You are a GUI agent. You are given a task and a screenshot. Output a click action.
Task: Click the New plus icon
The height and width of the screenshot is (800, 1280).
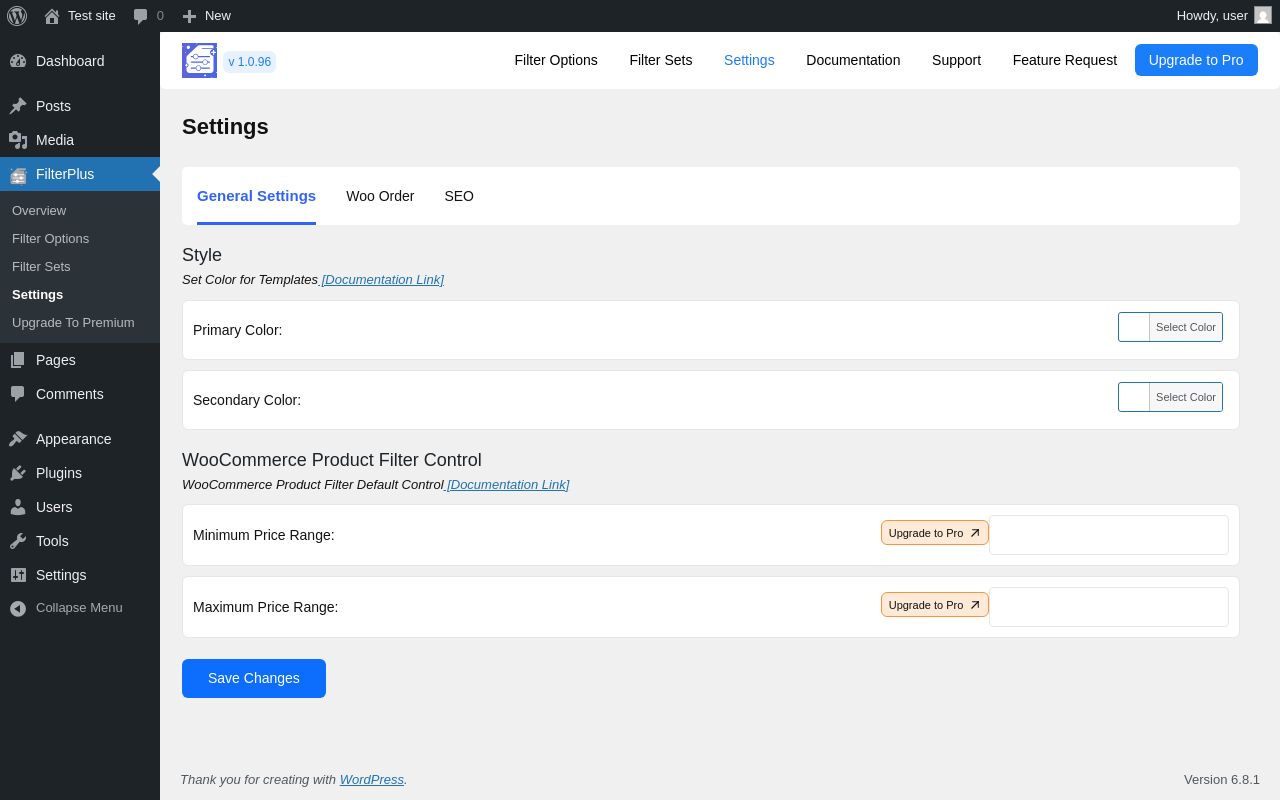tap(189, 16)
